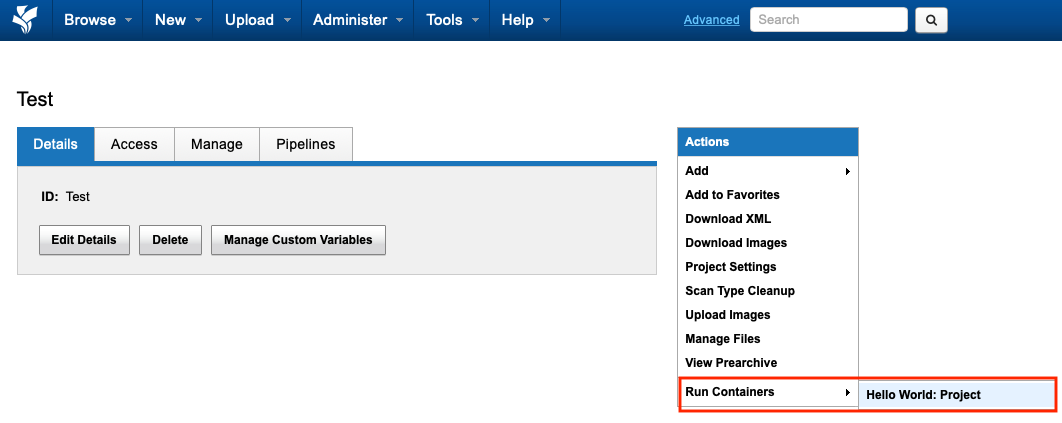
Task: Select Download XML from Actions
Action: [728, 219]
